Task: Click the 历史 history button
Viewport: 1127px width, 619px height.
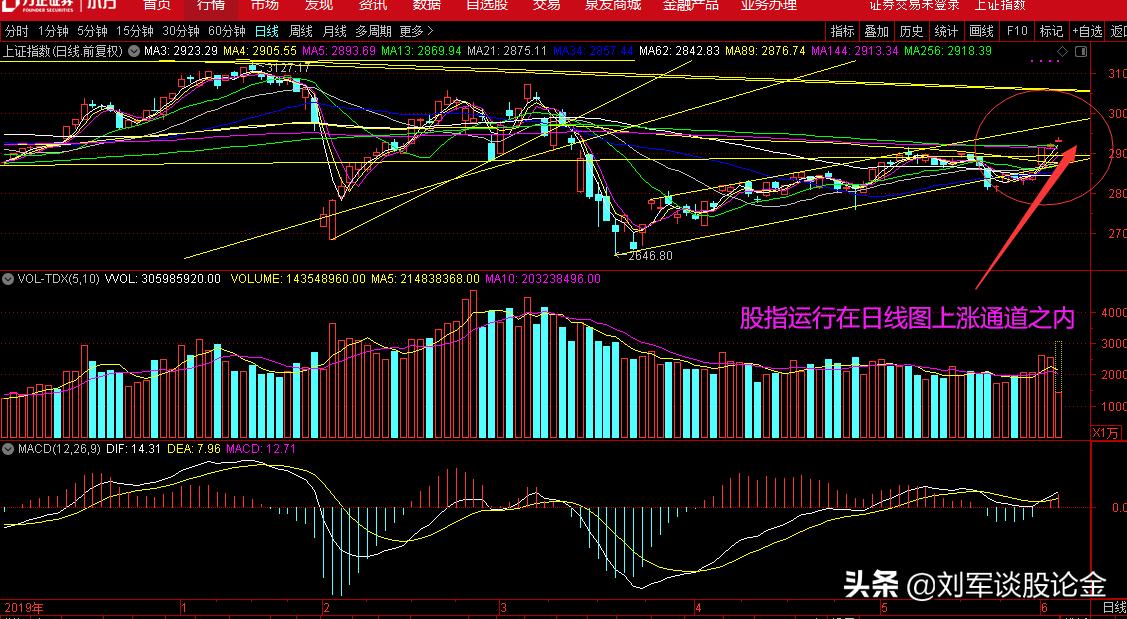Action: point(911,31)
